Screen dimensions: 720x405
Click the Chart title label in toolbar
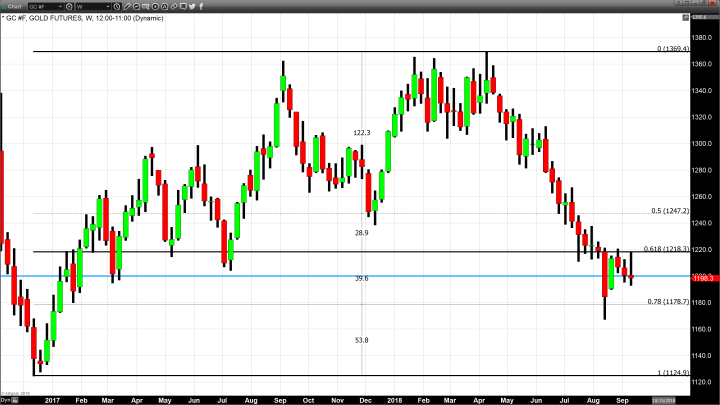coord(14,6)
